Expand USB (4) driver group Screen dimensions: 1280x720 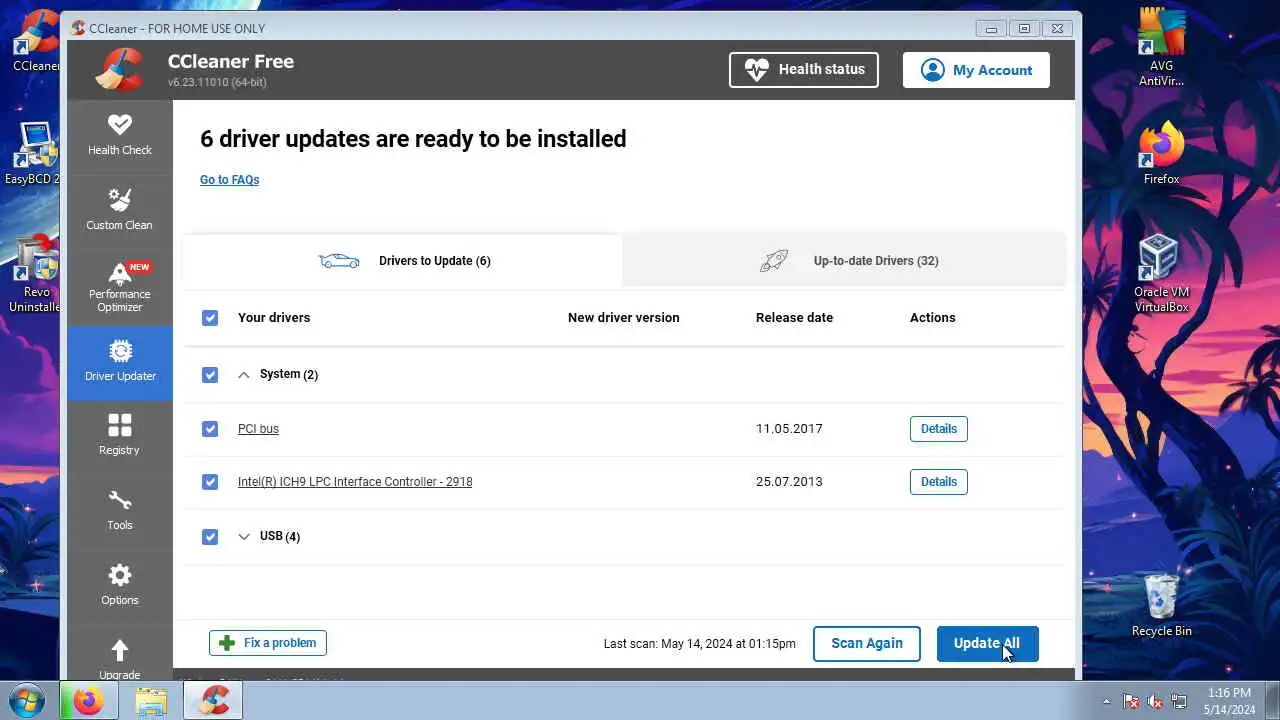click(x=244, y=537)
